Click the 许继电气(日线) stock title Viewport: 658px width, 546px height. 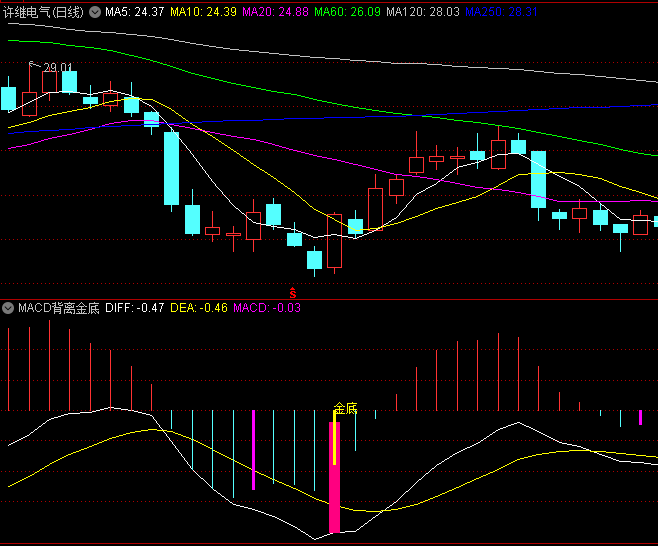click(44, 12)
